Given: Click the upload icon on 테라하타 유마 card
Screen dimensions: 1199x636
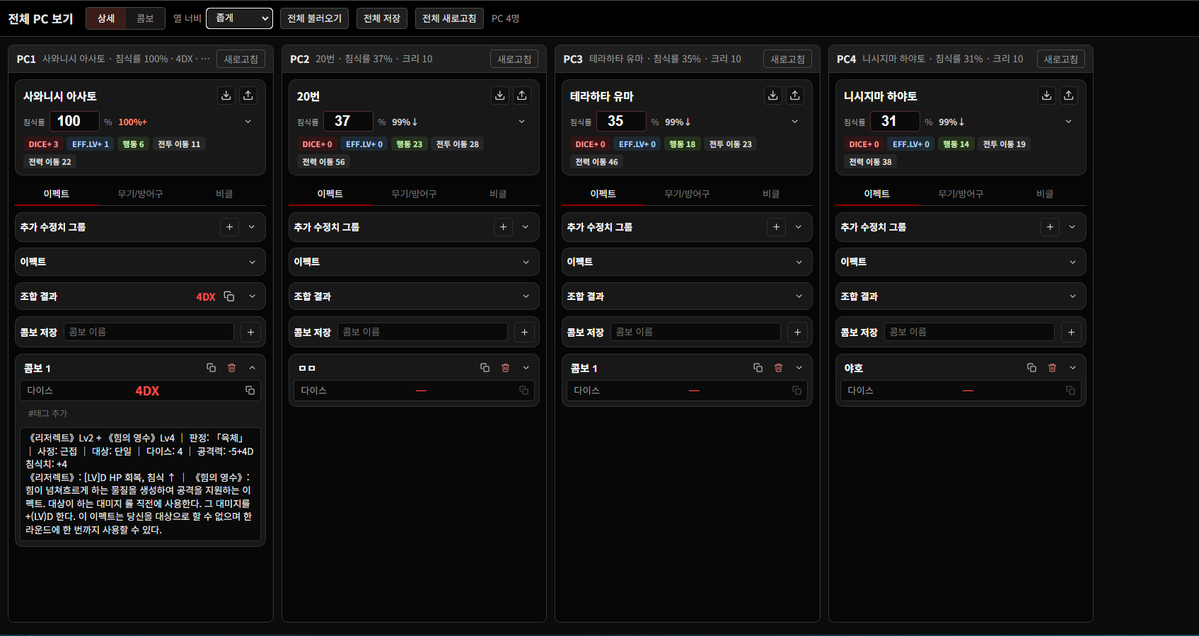Looking at the screenshot, I should point(794,96).
